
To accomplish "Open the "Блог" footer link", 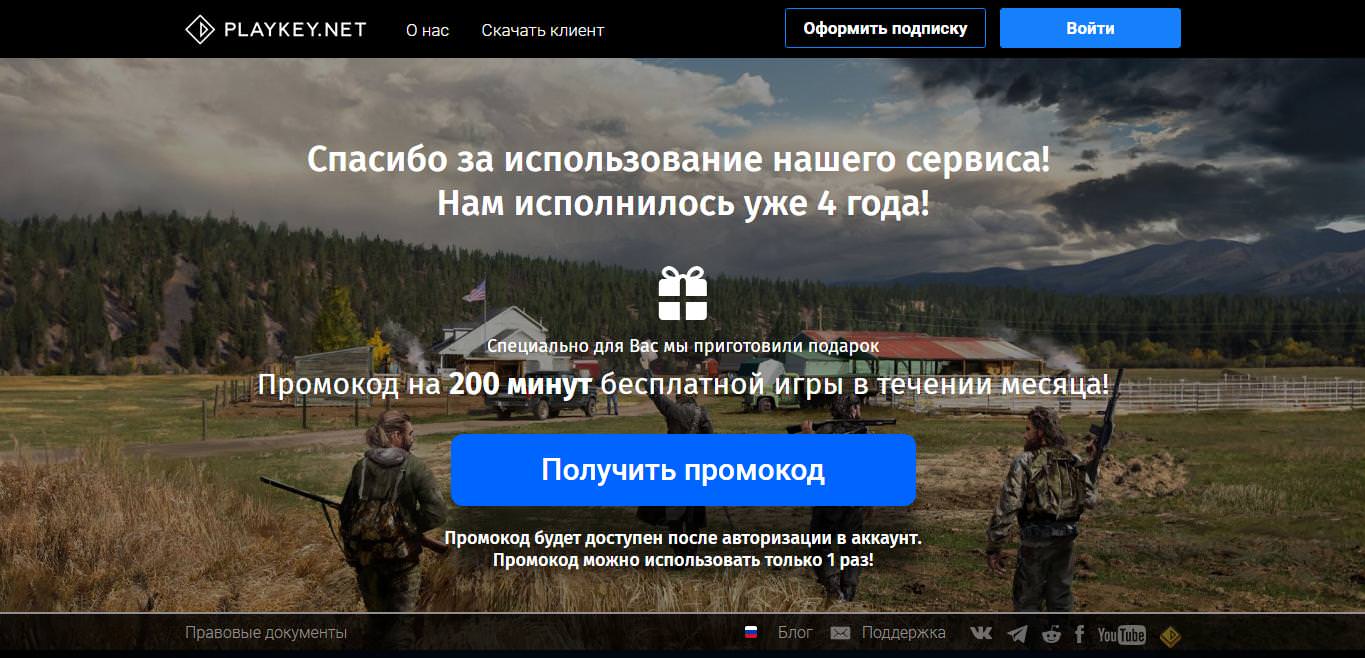I will (x=795, y=633).
